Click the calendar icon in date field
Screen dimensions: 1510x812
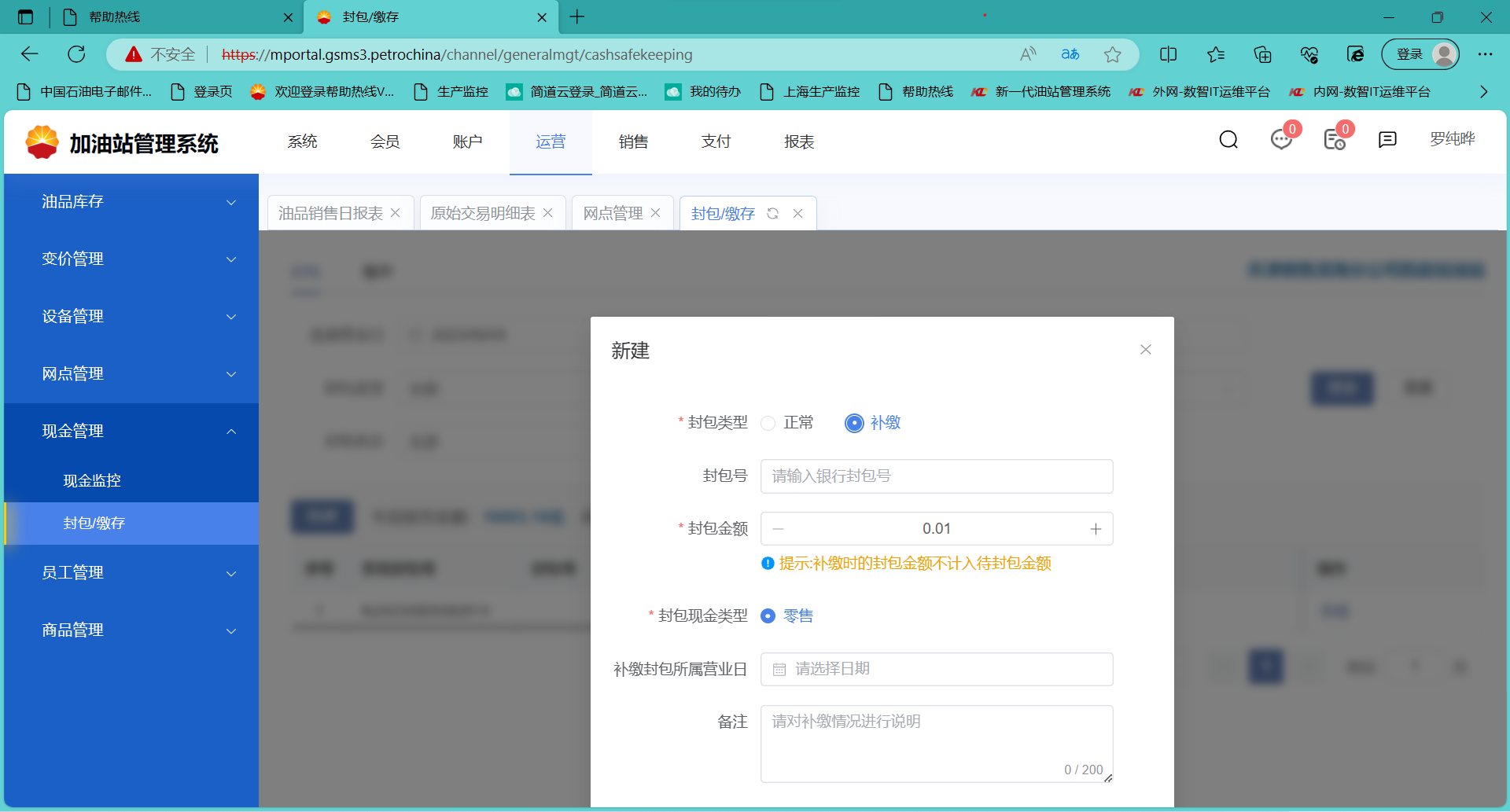[779, 670]
